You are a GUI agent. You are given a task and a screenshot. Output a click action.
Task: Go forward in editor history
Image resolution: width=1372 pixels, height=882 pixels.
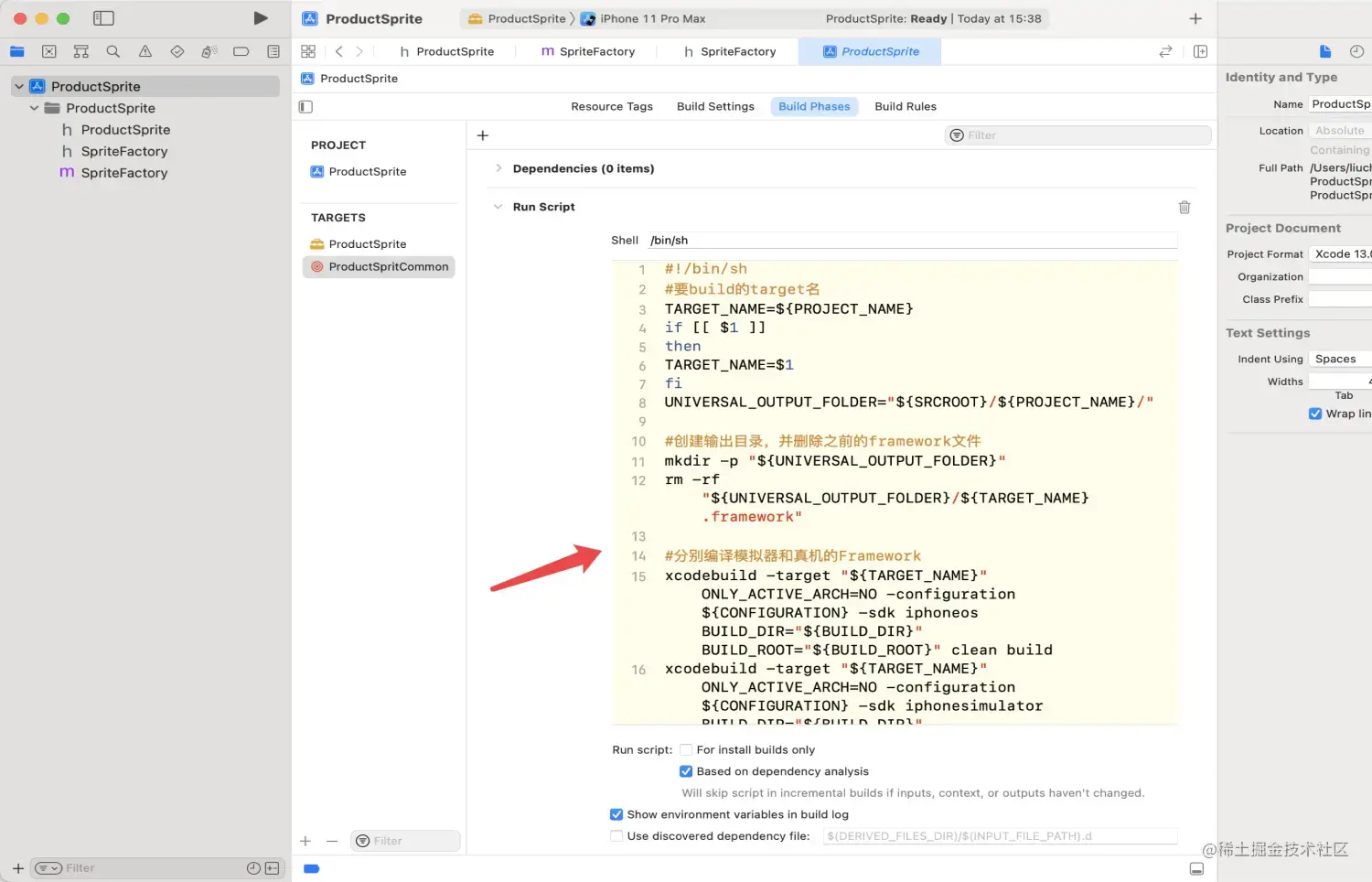(x=359, y=51)
